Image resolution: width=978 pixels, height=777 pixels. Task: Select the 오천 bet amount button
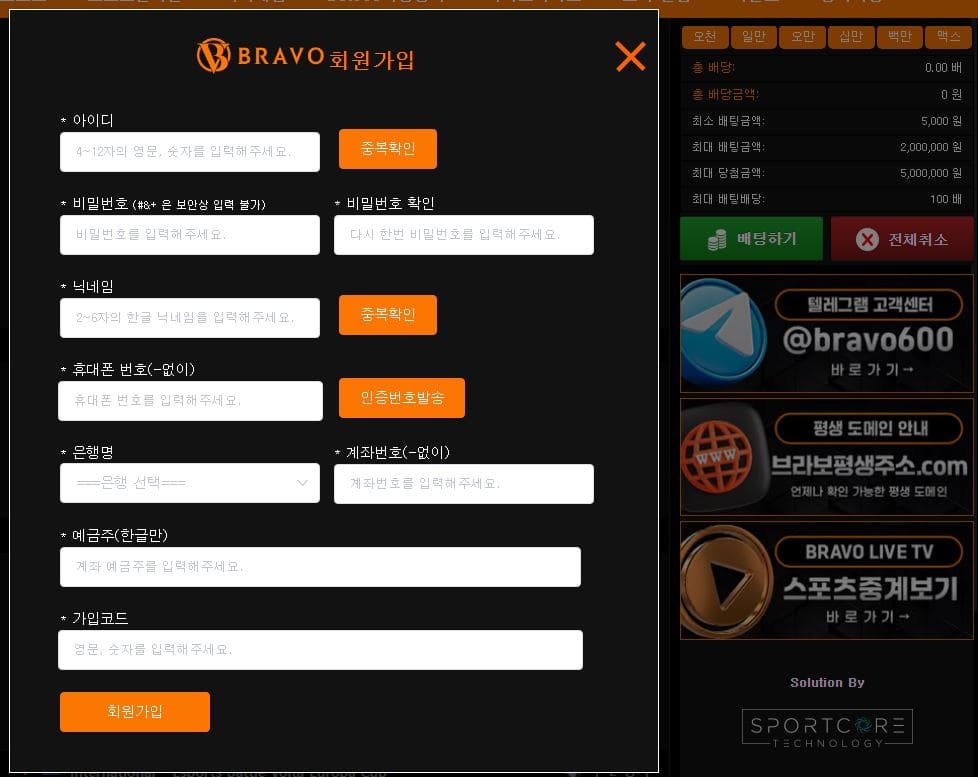pyautogui.click(x=705, y=37)
